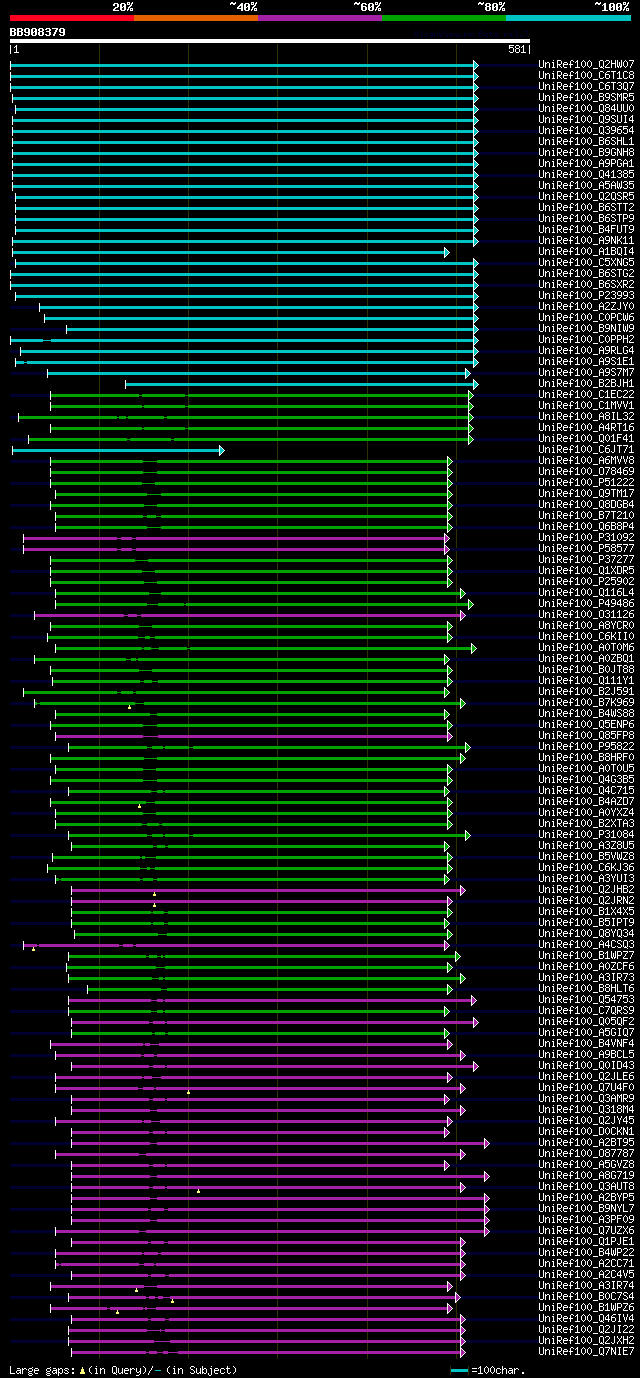Open the hit UniRef100_C6T1C8
Screen dimensions: 640x1378
[586, 76]
